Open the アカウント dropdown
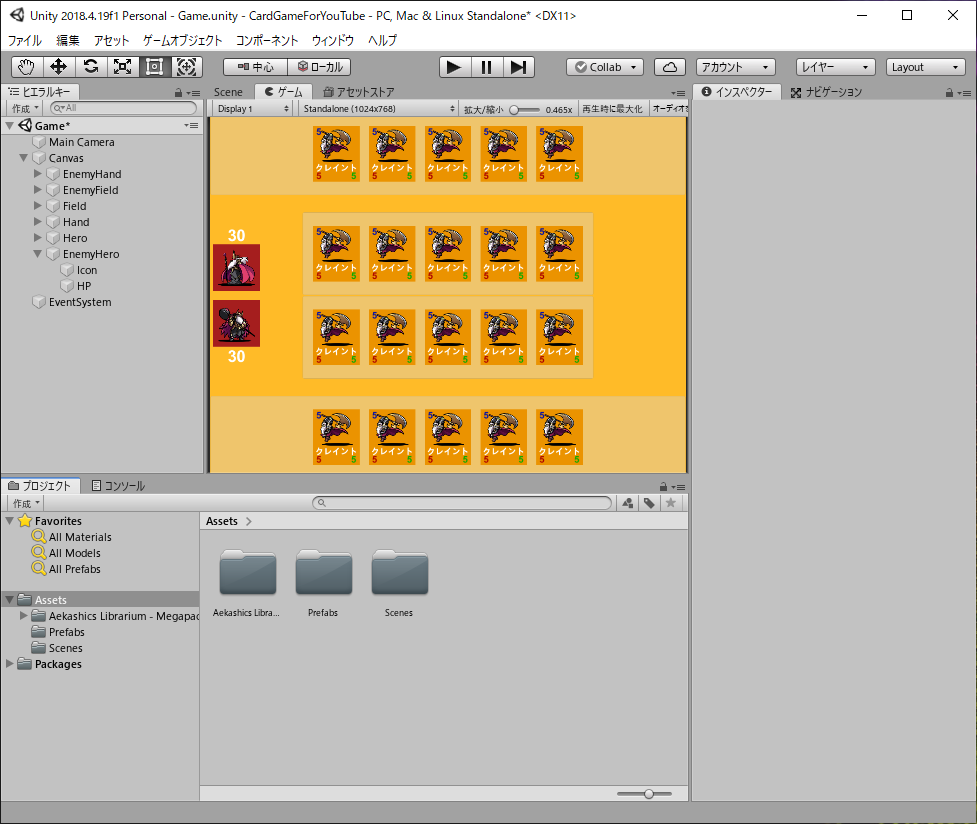The height and width of the screenshot is (824, 977). coord(735,67)
